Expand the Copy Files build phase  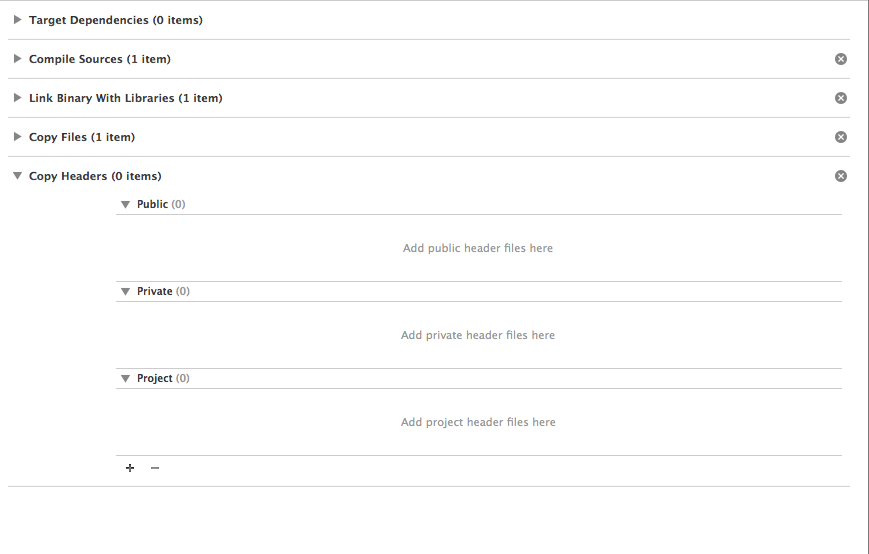[x=18, y=137]
